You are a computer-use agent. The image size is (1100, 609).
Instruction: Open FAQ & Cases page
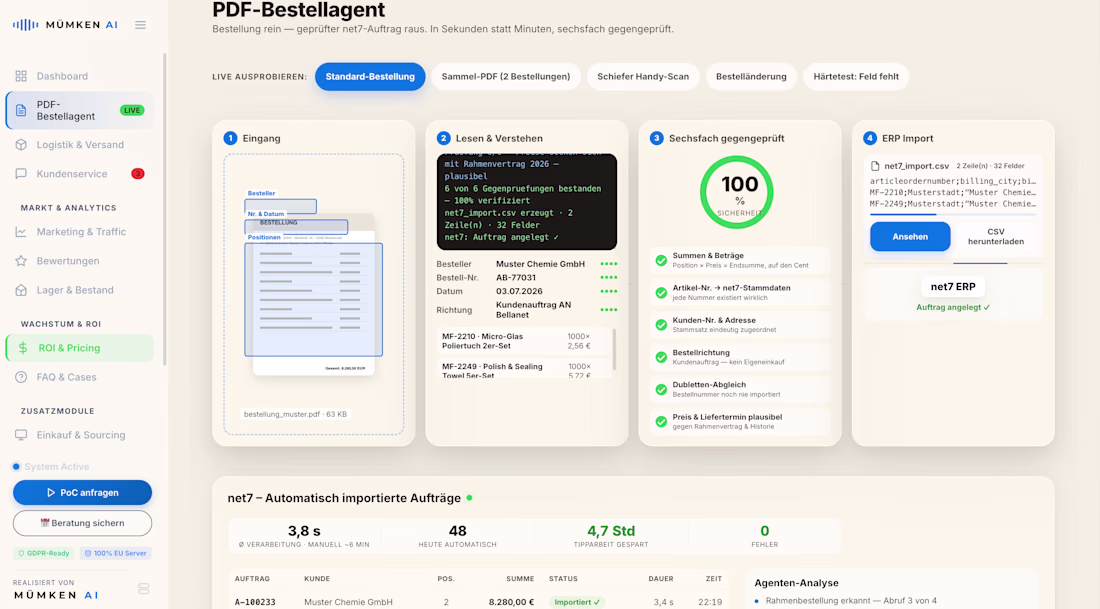[79, 377]
